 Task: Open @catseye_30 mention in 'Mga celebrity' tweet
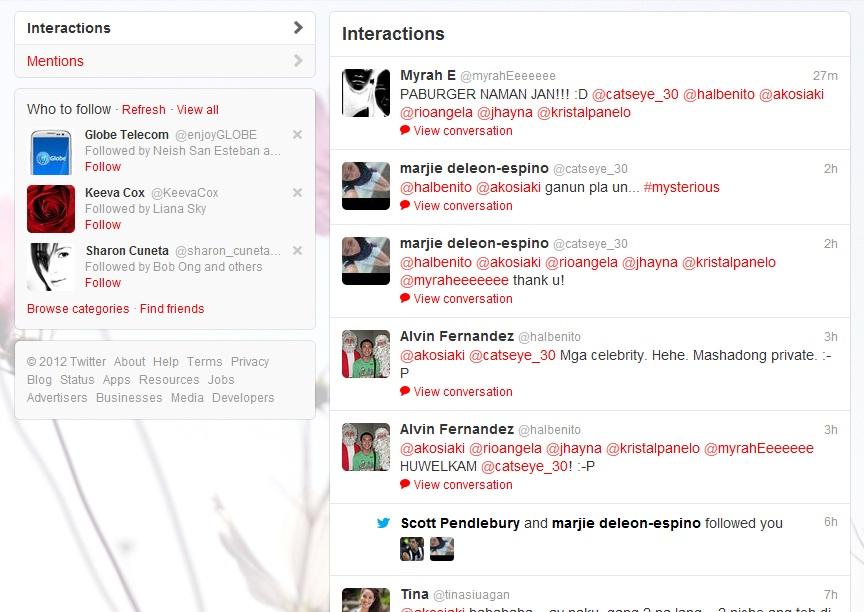[x=512, y=355]
